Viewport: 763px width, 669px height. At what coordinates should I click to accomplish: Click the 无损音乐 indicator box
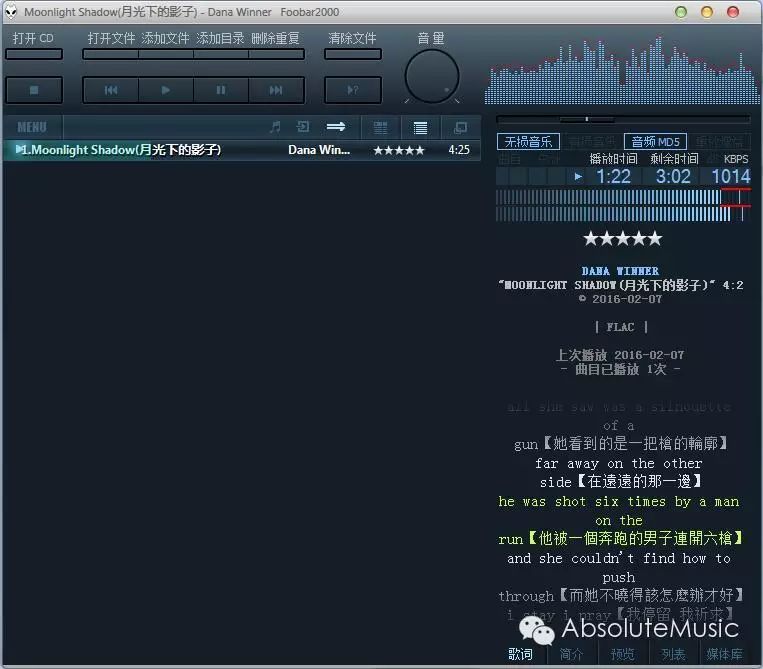(528, 142)
